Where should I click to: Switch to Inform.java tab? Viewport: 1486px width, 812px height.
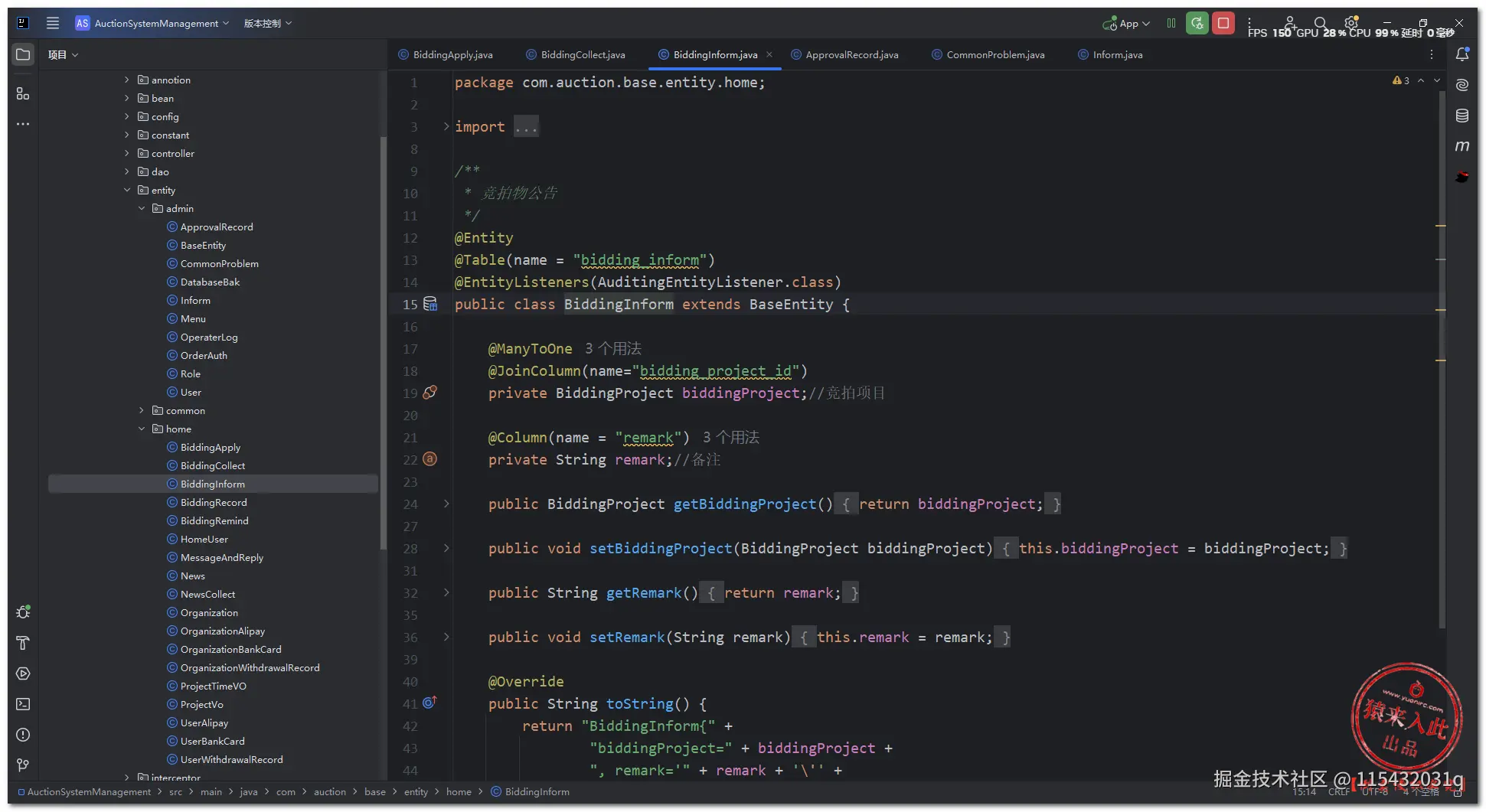click(x=1110, y=54)
